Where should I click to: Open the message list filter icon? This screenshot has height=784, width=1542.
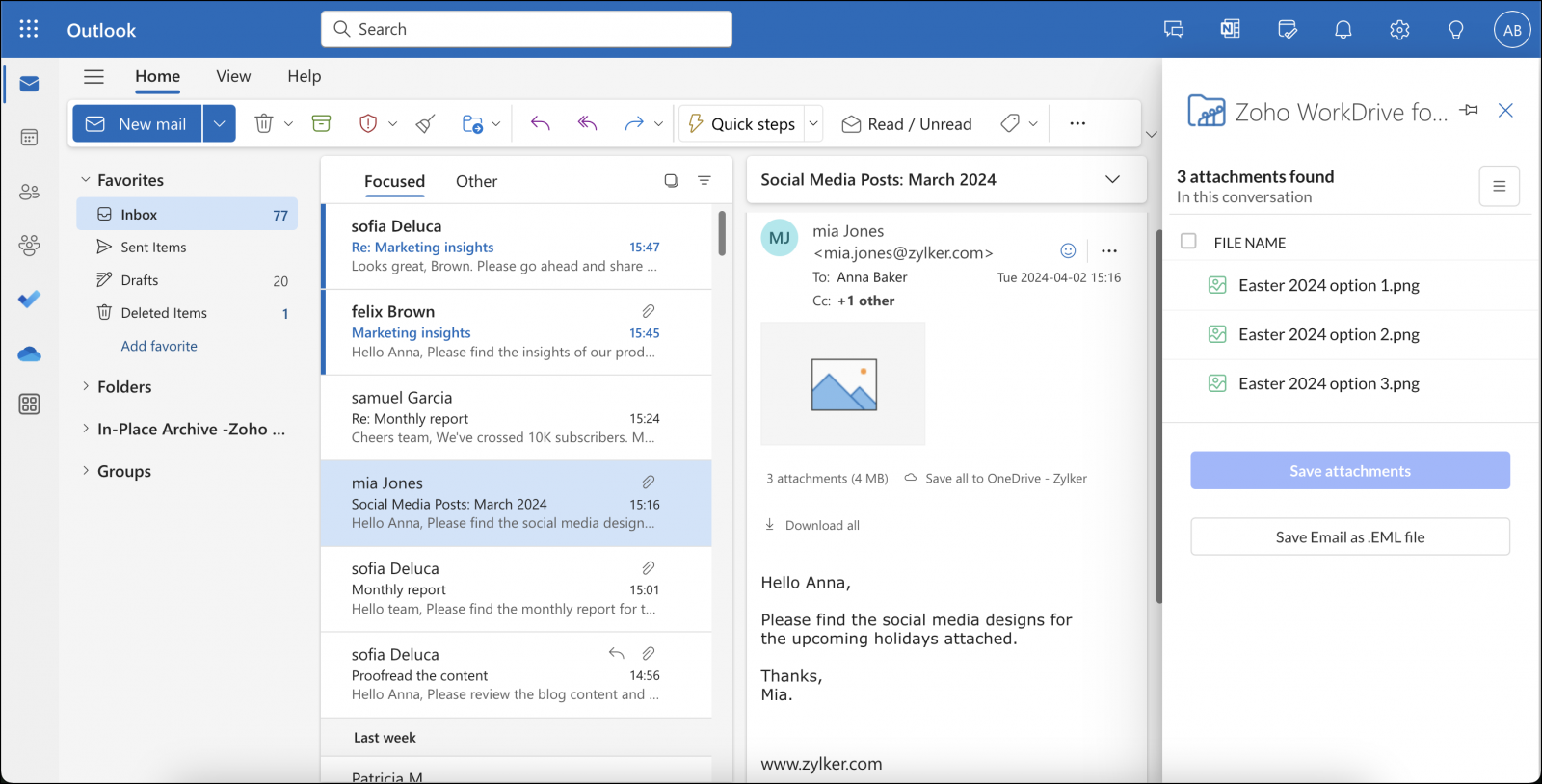(705, 180)
